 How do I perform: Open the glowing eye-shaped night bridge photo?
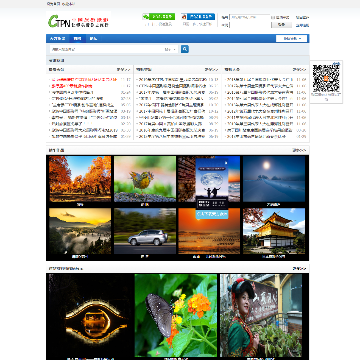90,315
